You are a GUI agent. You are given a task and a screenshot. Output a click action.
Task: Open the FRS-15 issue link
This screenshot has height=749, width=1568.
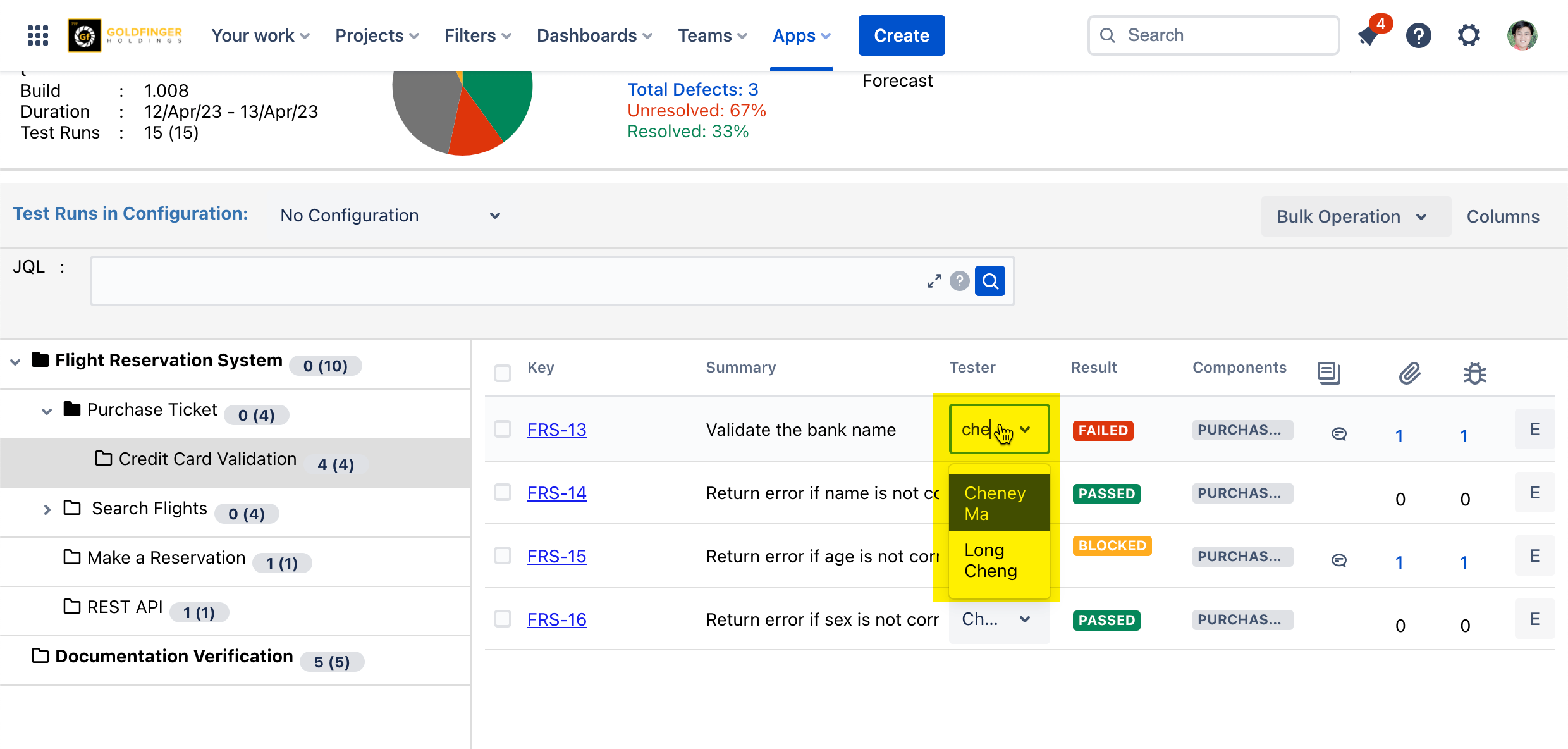(x=556, y=556)
